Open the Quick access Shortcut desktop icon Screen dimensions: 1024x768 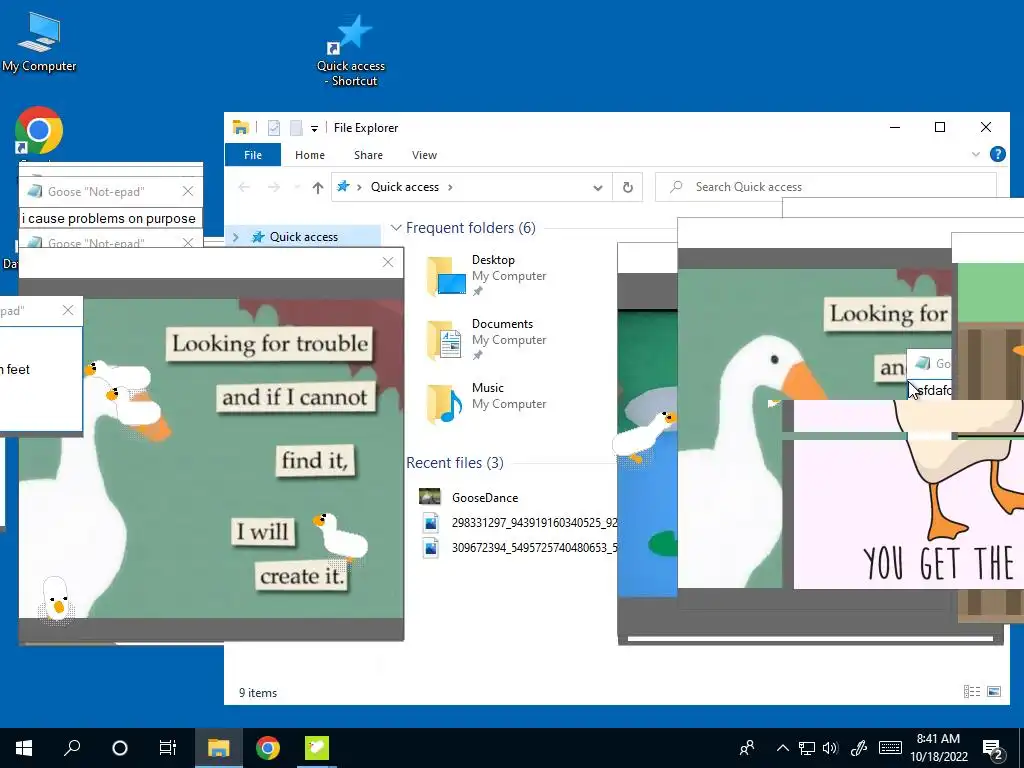(351, 51)
